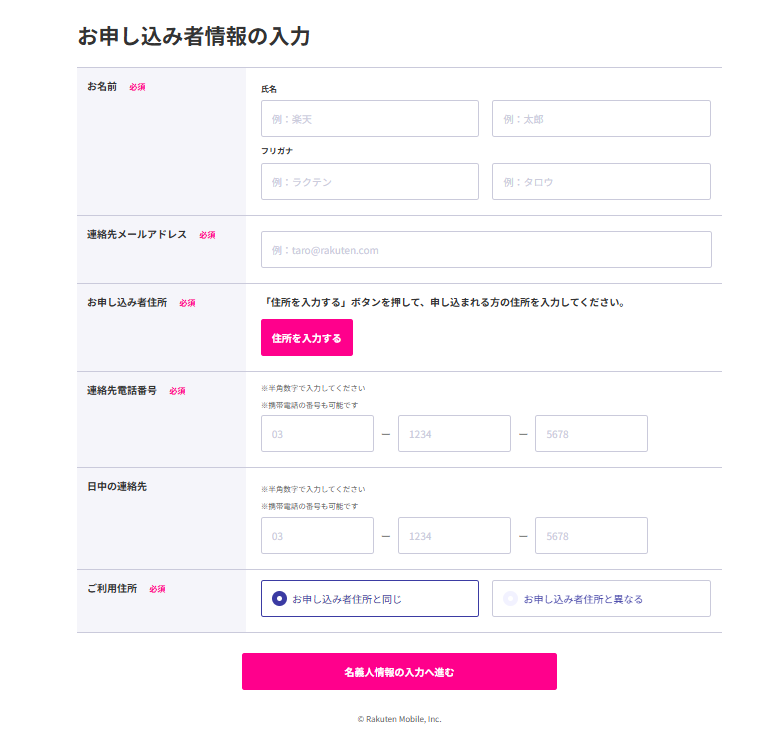Click contact phone middle field (1234)
The image size is (767, 738).
tap(454, 434)
